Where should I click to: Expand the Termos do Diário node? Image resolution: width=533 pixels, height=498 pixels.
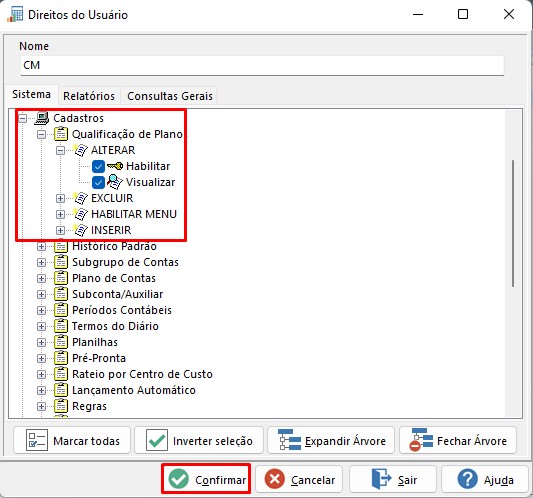(x=41, y=326)
